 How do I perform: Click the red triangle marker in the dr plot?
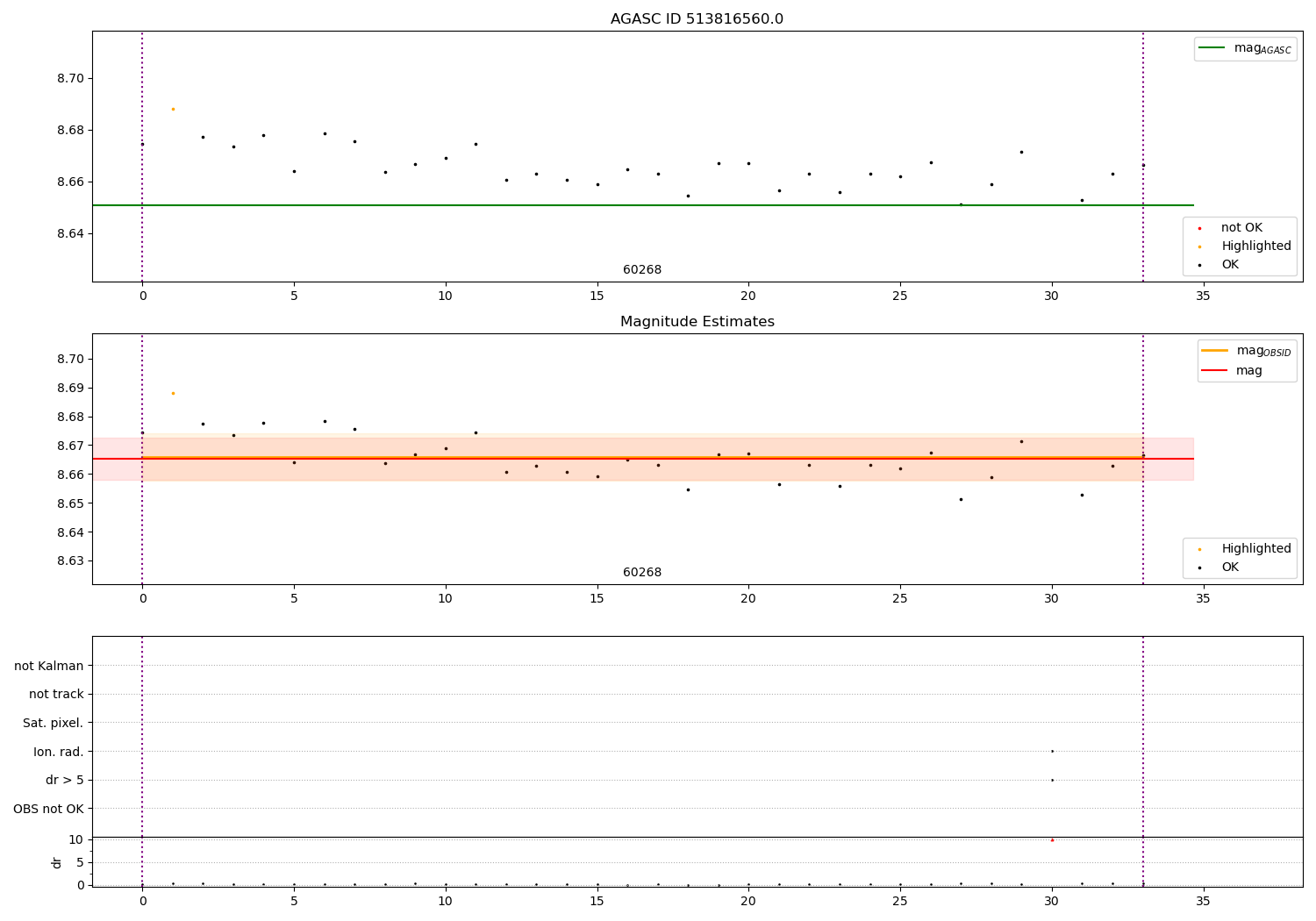pyautogui.click(x=1052, y=839)
